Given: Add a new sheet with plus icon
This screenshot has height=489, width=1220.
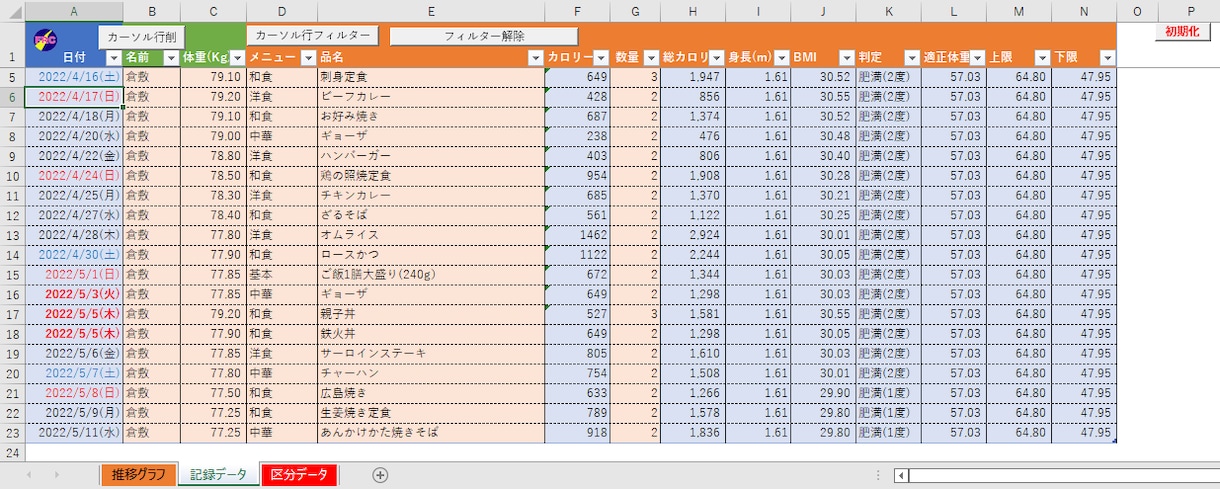Looking at the screenshot, I should (x=380, y=475).
